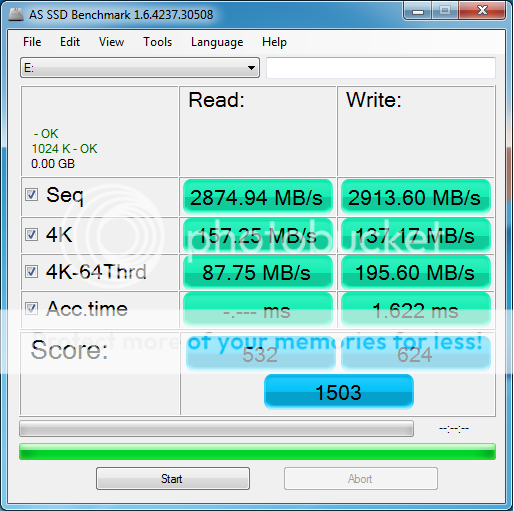Disable the Acc.time test checkbox
514x511 pixels.
coord(31,308)
